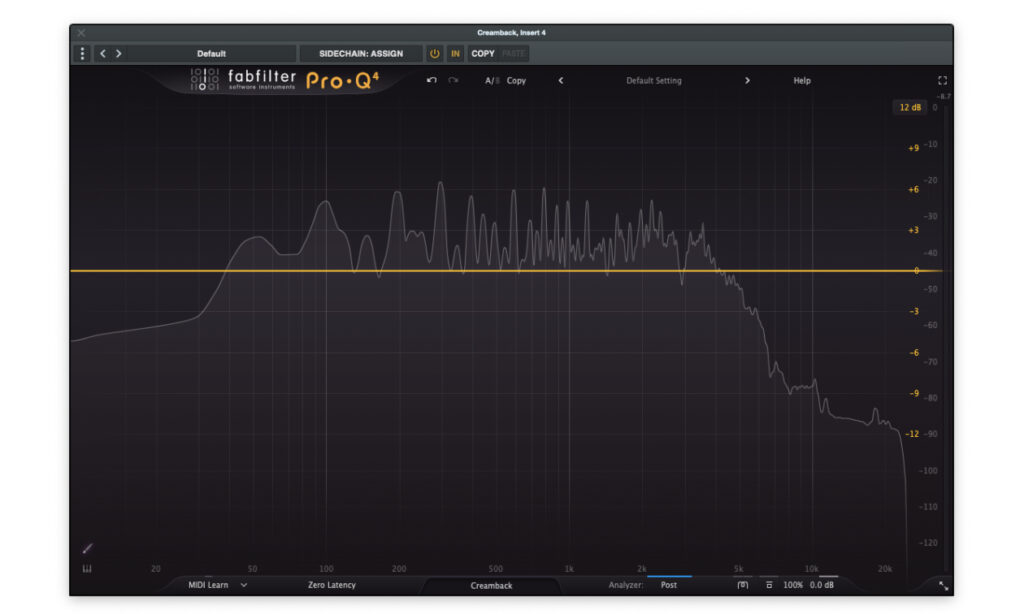Load next FabFilter preset arrow

point(747,80)
